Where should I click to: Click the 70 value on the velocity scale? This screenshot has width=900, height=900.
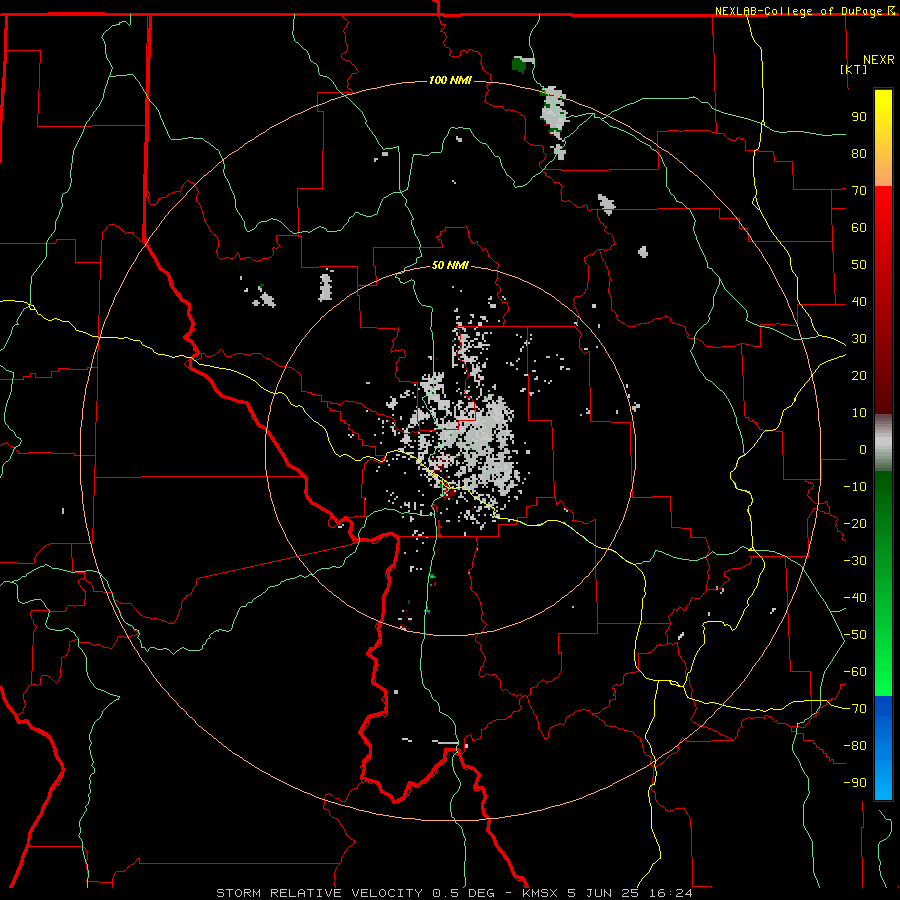(x=859, y=191)
